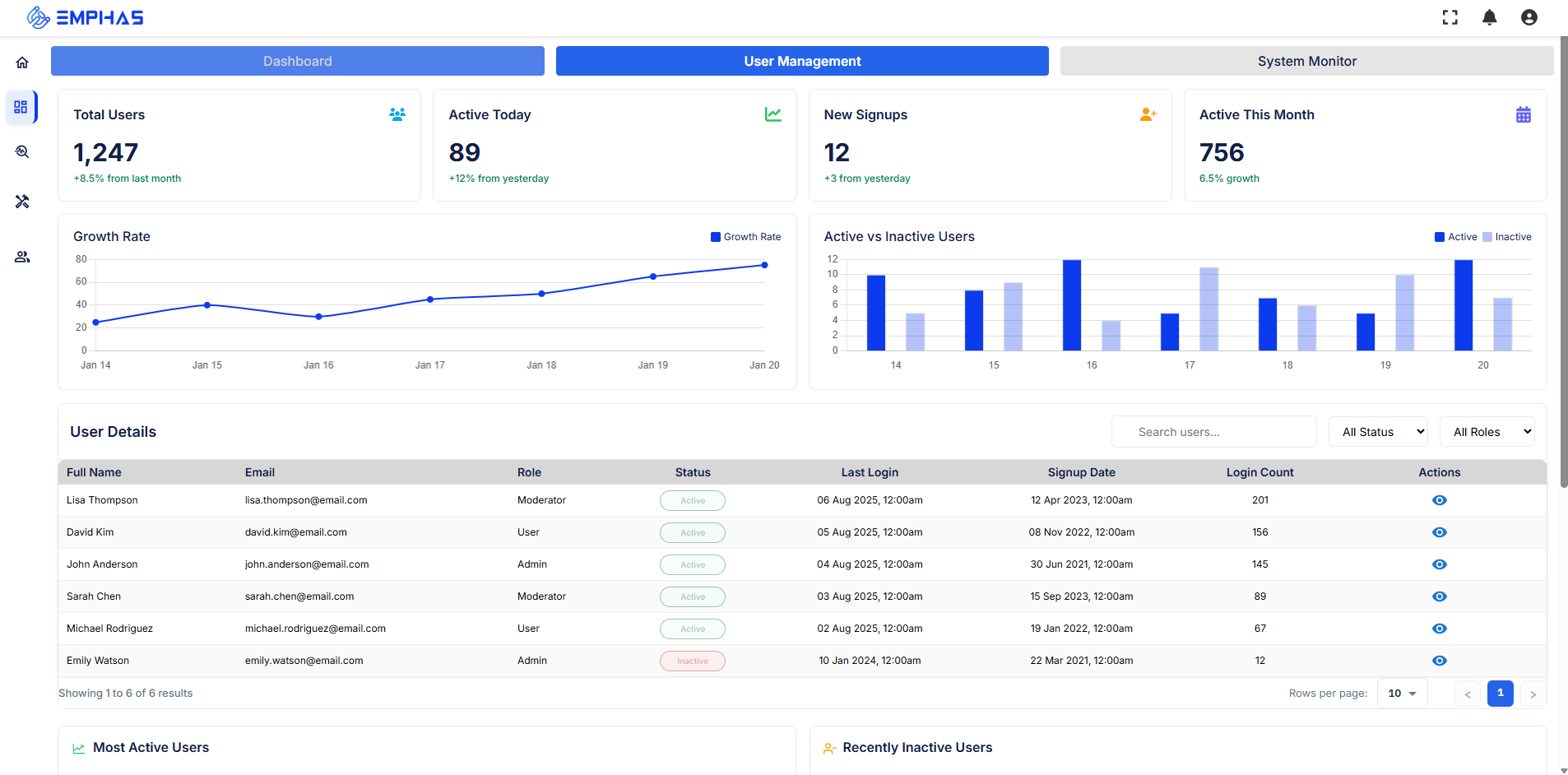This screenshot has width=1568, height=775.
Task: Click John Anderson name cell
Action: point(102,564)
